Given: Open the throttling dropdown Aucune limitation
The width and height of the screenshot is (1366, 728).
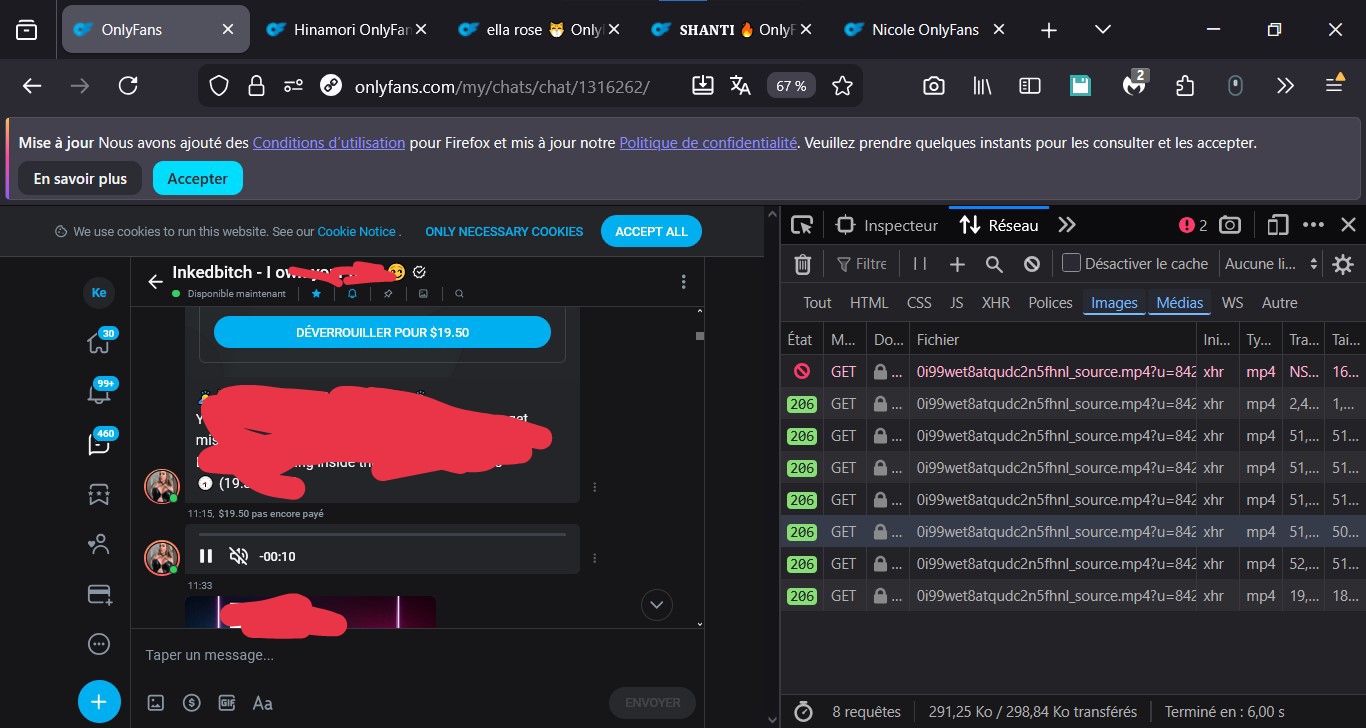Looking at the screenshot, I should [1271, 264].
